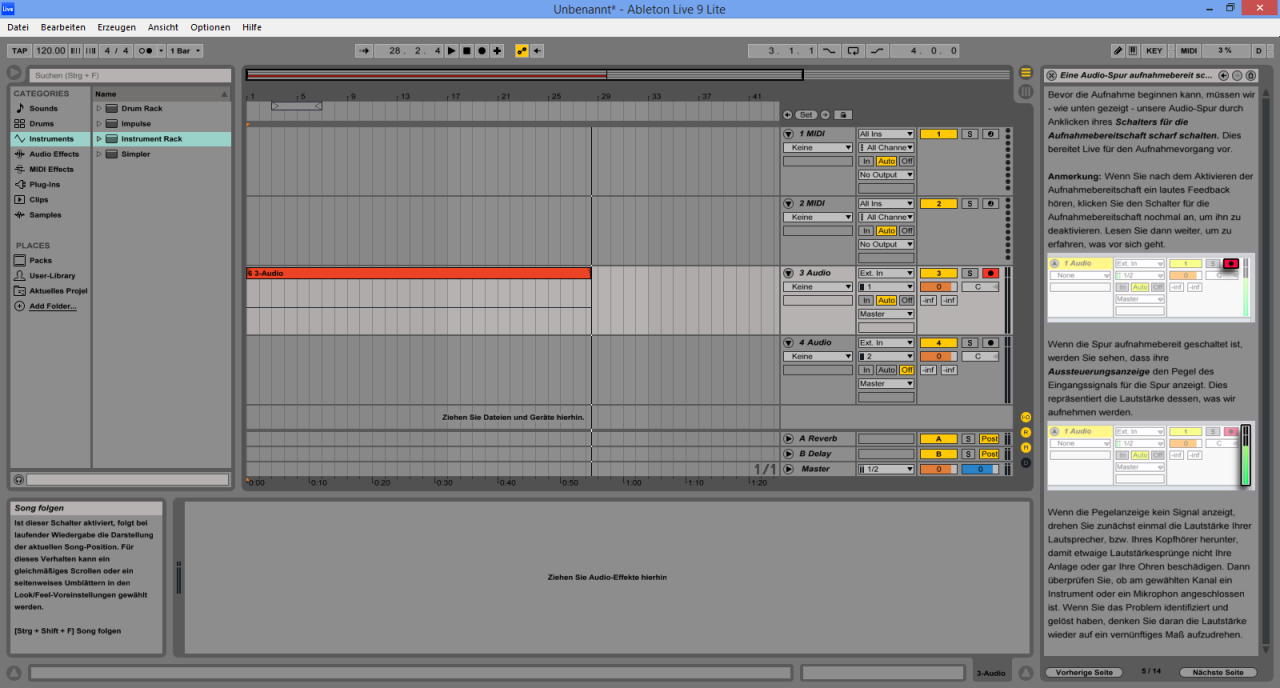Click the 3 Audio orange volume field
1280x688 pixels.
point(938,287)
